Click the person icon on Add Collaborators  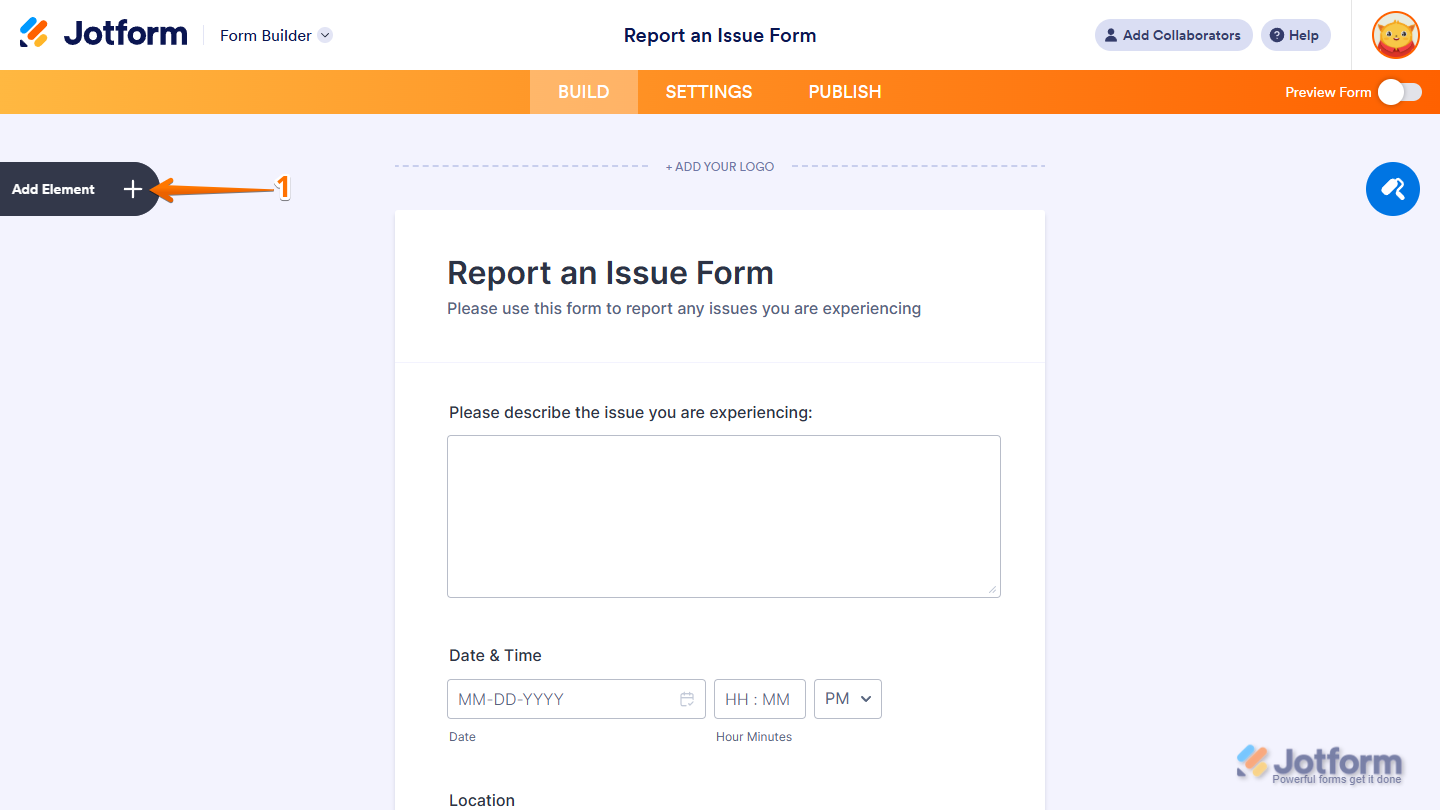point(1110,35)
